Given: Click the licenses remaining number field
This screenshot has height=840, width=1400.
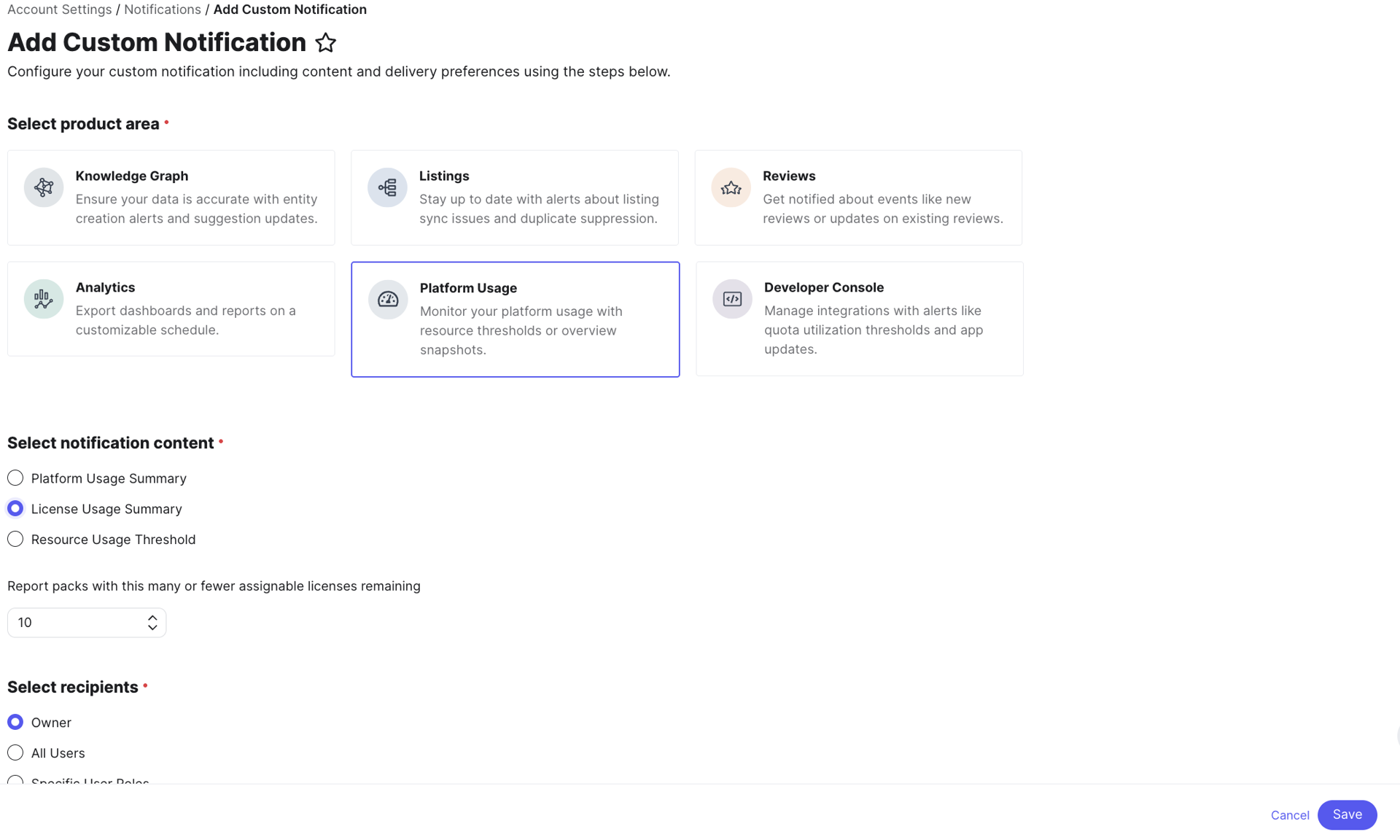Looking at the screenshot, I should coord(87,623).
